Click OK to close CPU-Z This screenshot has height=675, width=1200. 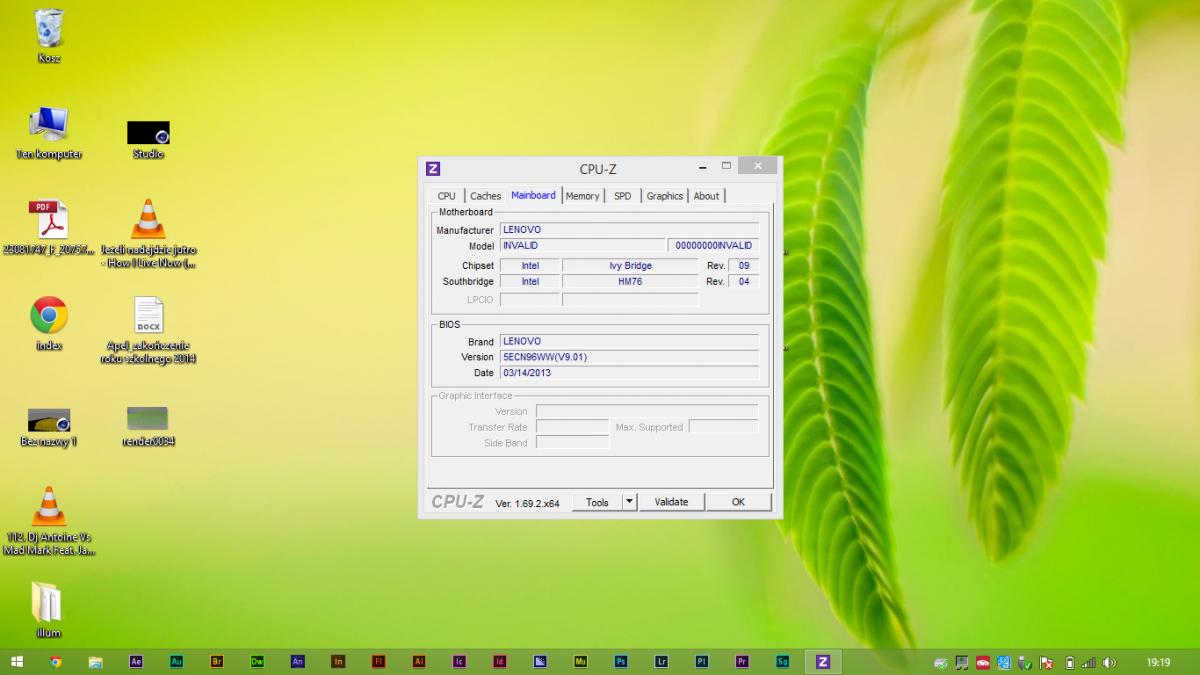[738, 502]
